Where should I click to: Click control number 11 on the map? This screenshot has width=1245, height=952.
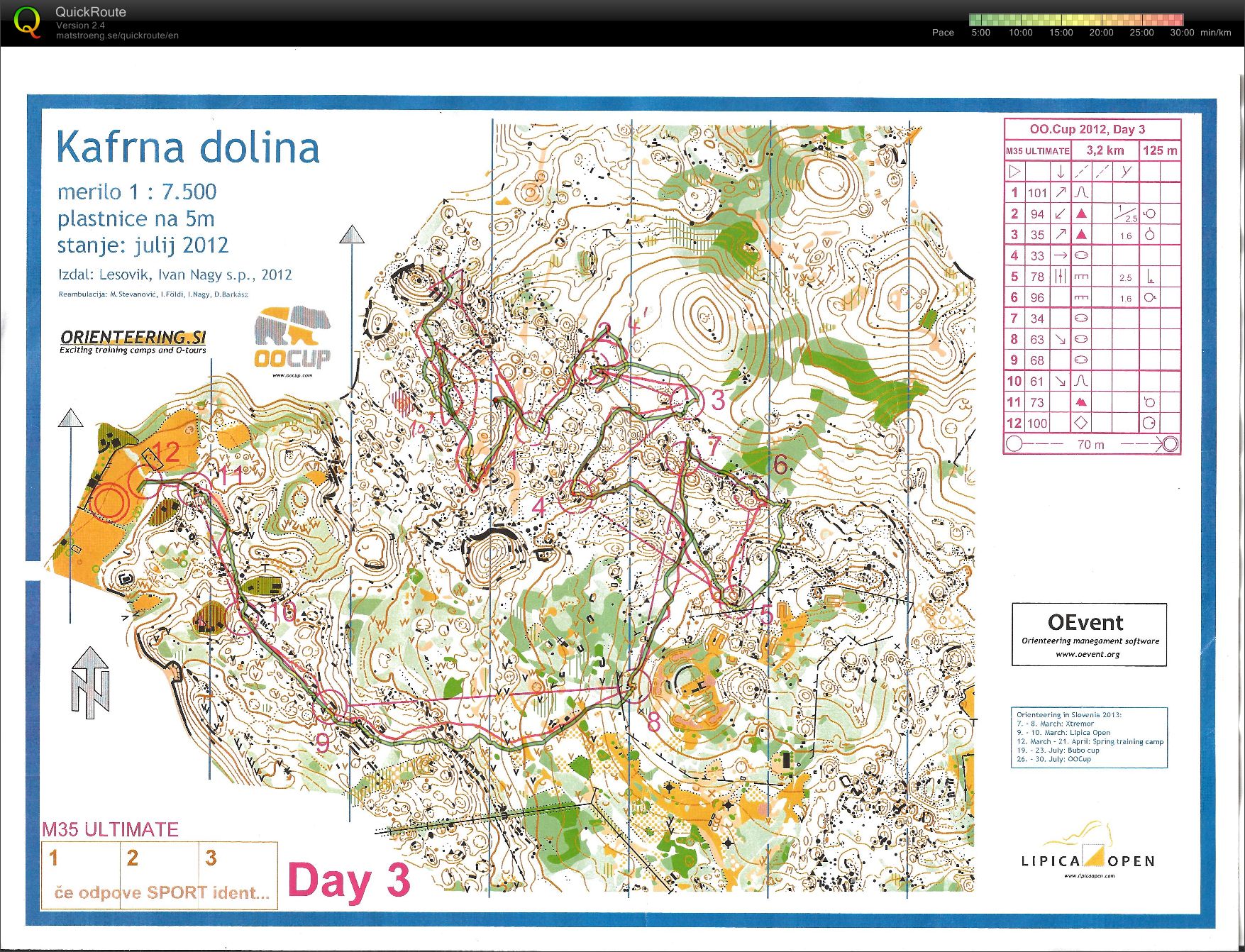click(231, 475)
